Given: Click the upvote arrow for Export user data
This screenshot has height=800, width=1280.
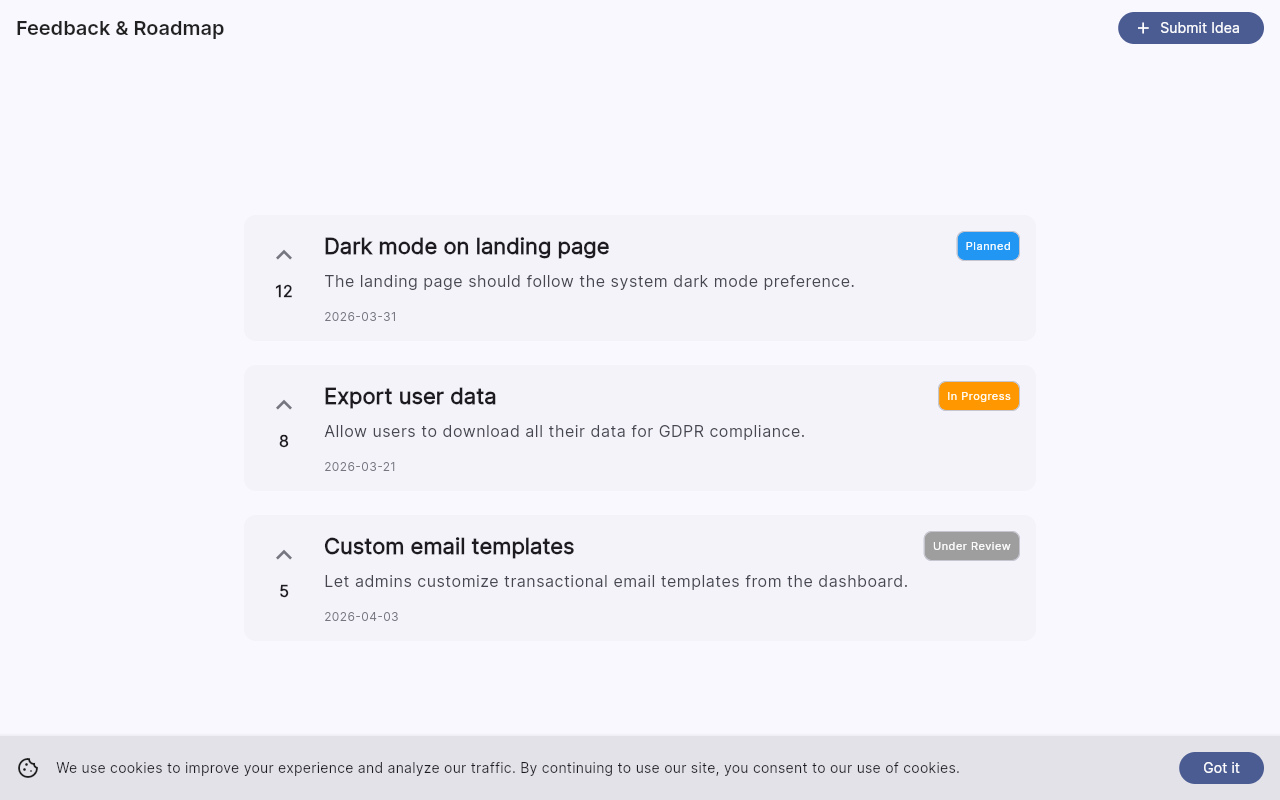Looking at the screenshot, I should click(x=283, y=404).
